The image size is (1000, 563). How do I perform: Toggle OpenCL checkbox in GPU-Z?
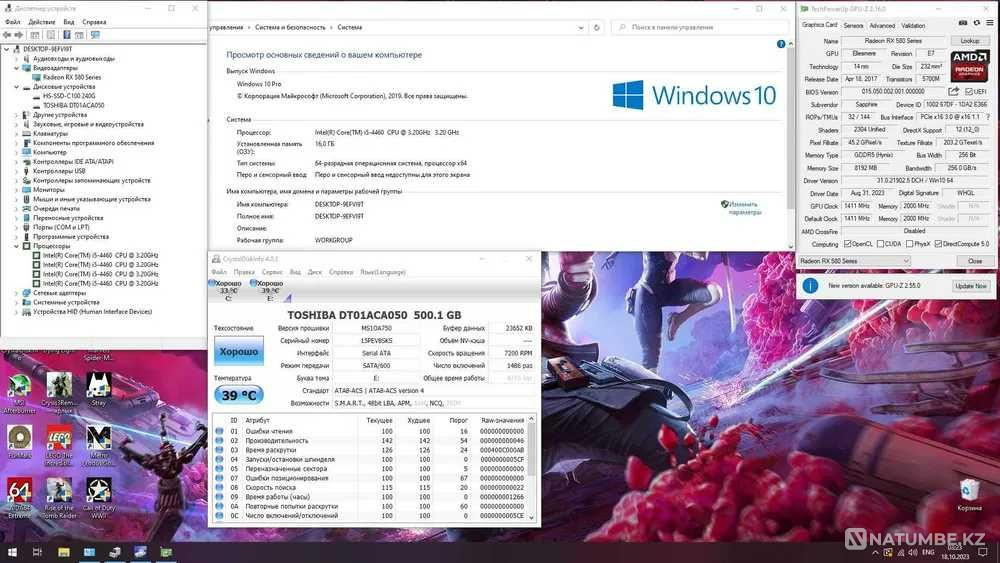coord(848,244)
